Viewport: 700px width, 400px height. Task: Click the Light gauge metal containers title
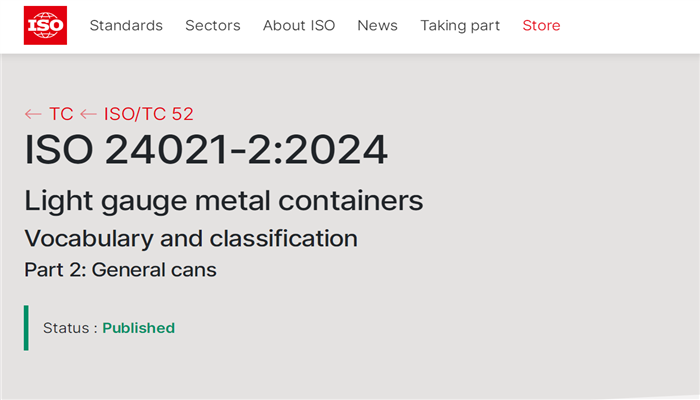point(224,200)
